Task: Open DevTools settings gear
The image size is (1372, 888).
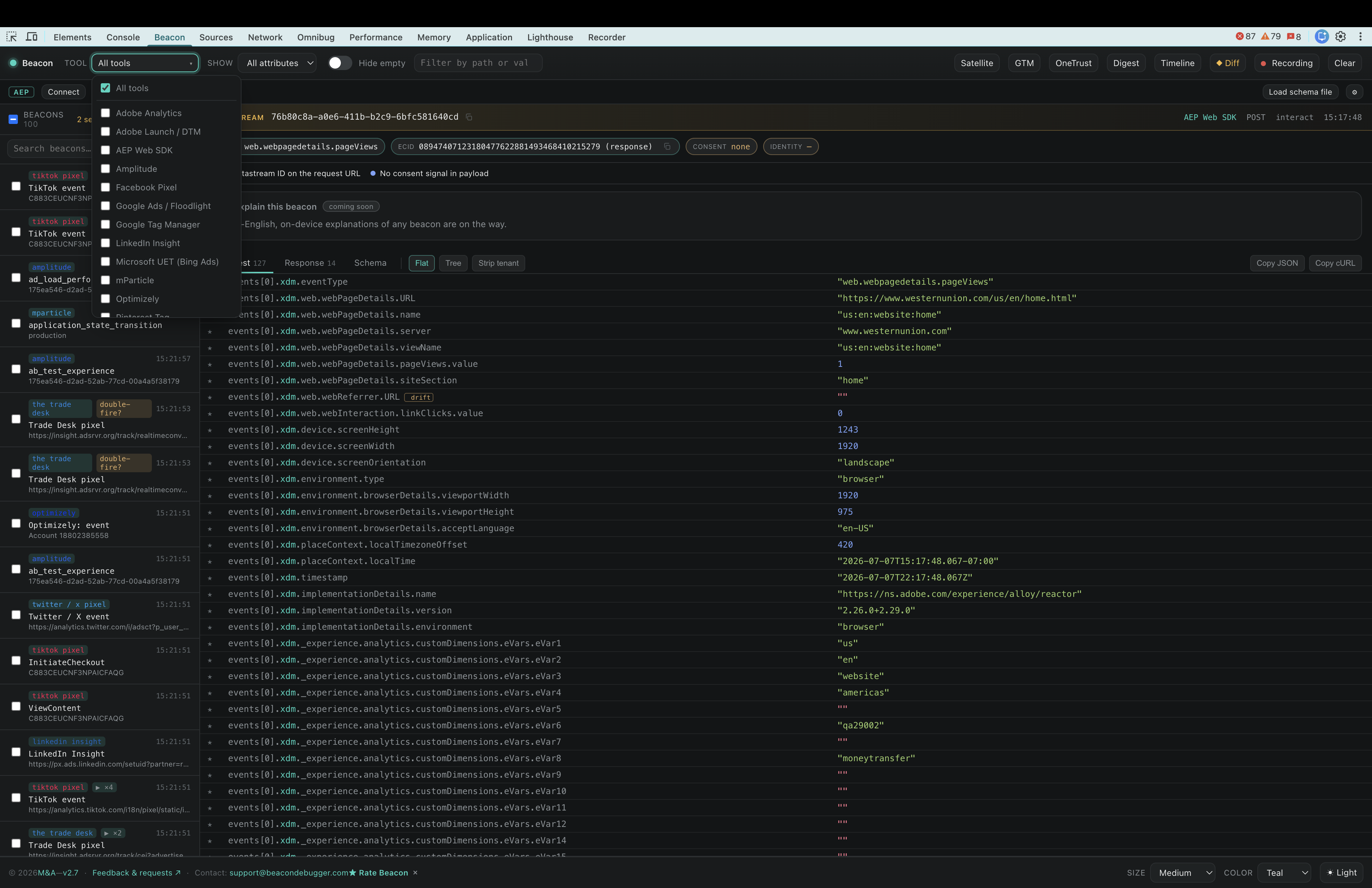Action: click(1341, 37)
